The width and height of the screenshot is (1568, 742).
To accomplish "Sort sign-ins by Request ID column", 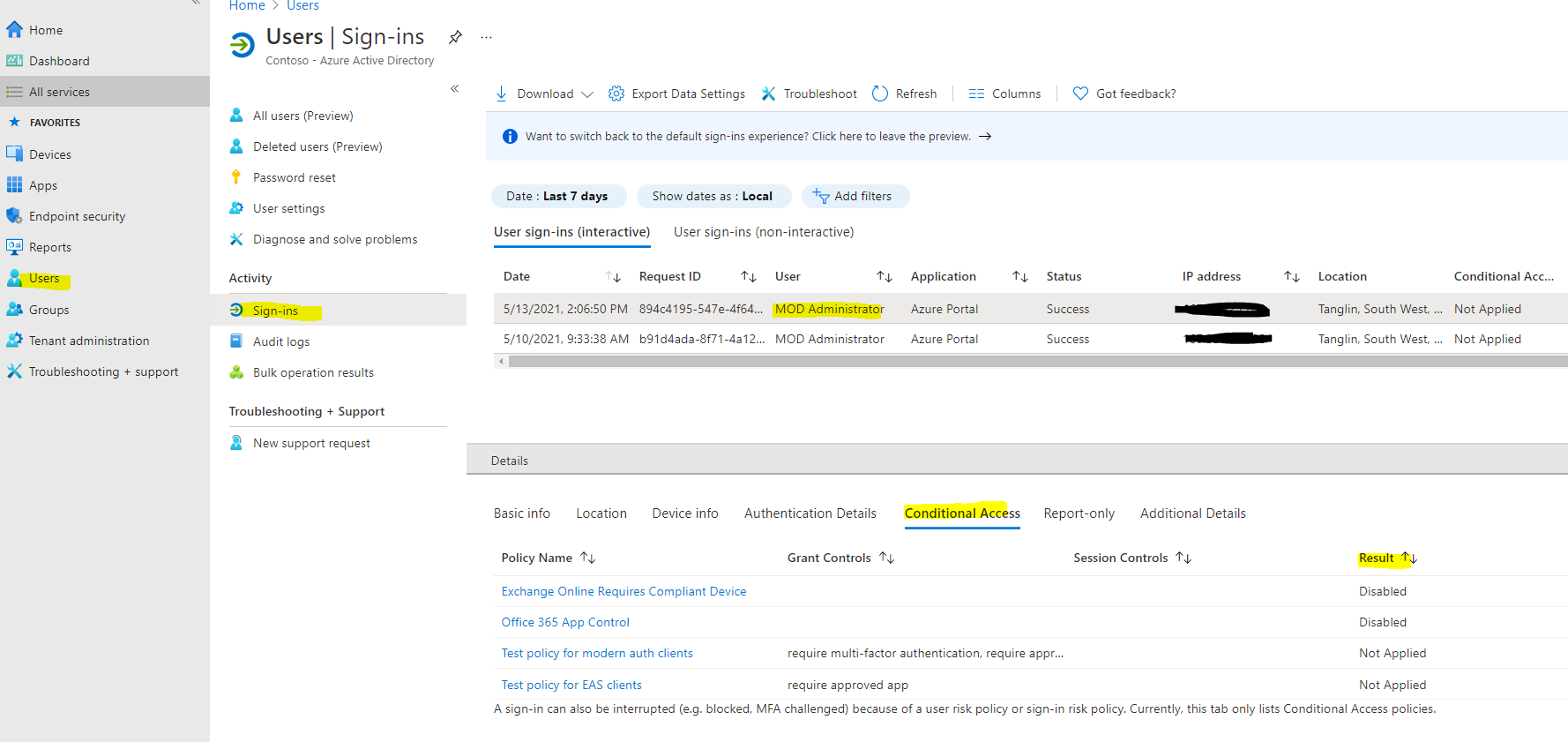I will tap(749, 277).
